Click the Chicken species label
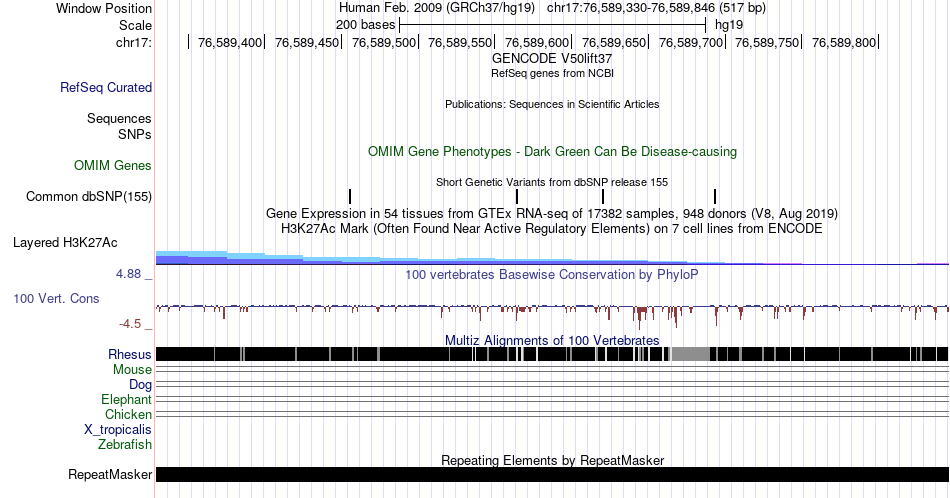This screenshot has height=498, width=950. pos(128,414)
